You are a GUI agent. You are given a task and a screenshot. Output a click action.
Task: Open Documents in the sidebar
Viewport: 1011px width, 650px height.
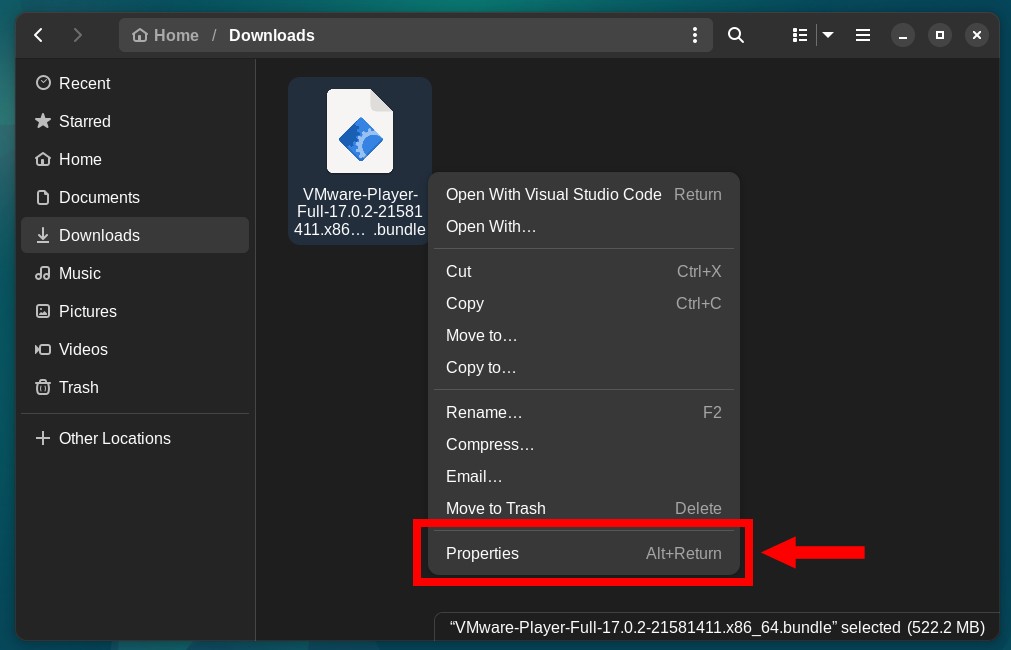135,197
